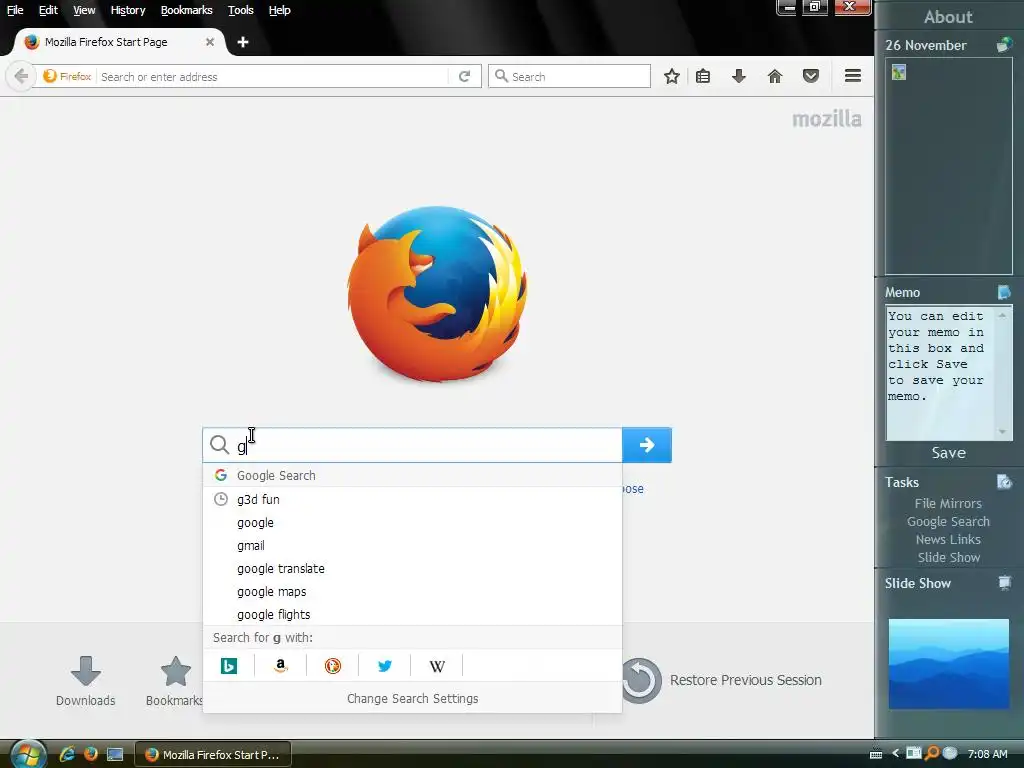
Task: Search with DuckDuckGo engine icon
Action: click(x=332, y=665)
